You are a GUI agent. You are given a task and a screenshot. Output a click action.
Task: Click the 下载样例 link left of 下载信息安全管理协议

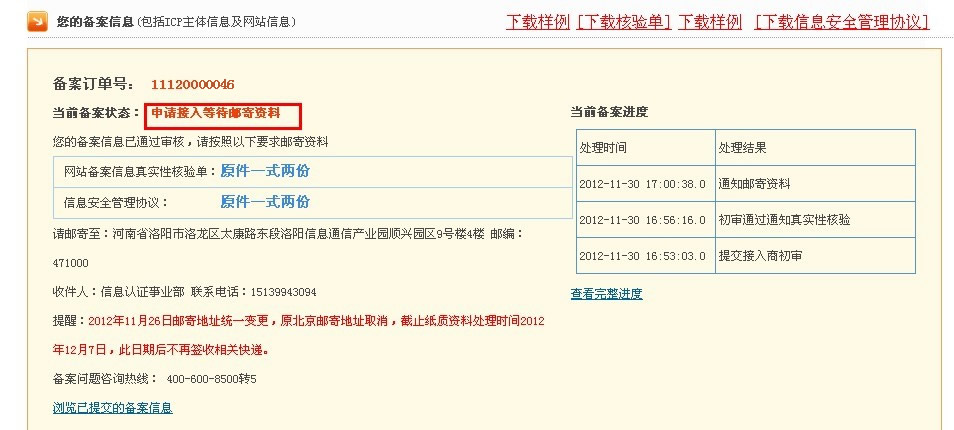(x=710, y=21)
